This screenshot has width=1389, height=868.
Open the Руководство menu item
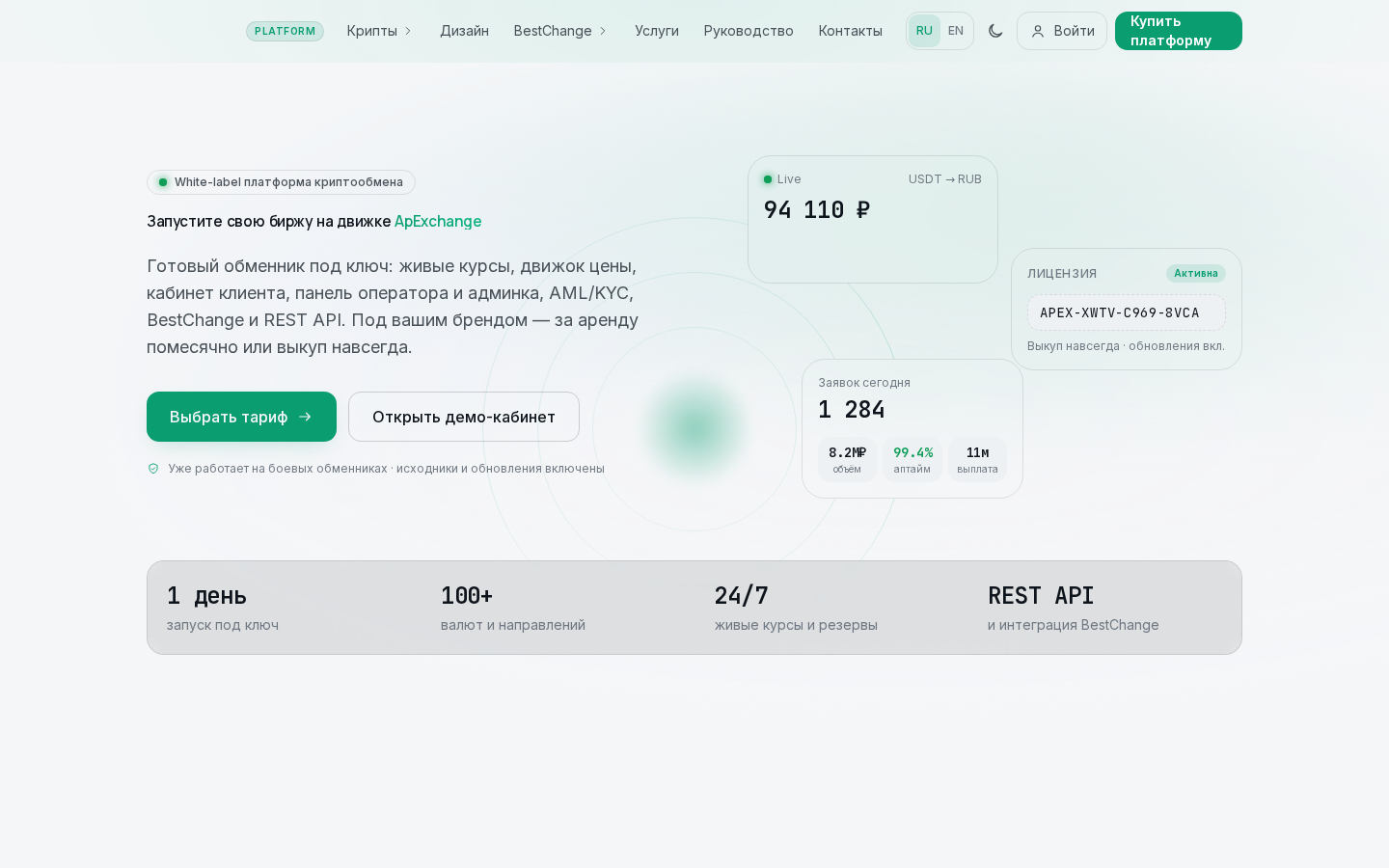(749, 31)
